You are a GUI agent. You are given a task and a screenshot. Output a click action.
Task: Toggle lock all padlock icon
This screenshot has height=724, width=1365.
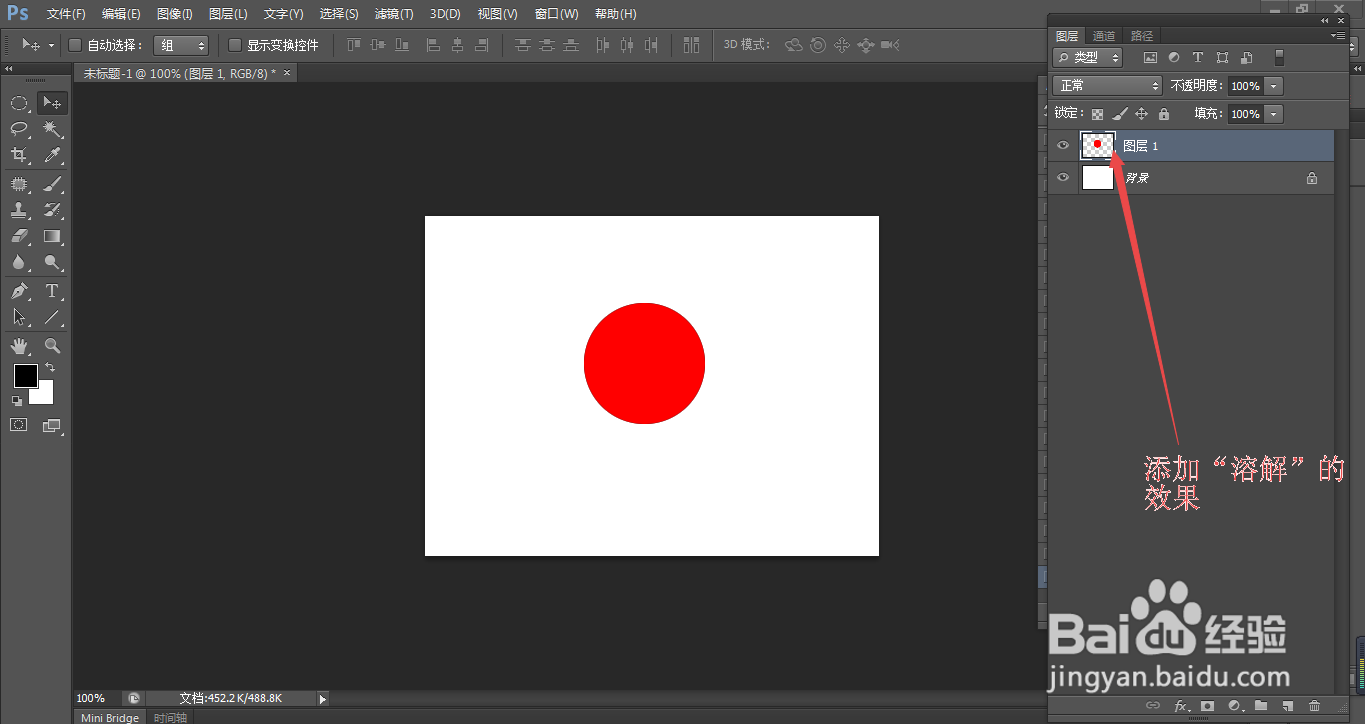pos(1163,114)
